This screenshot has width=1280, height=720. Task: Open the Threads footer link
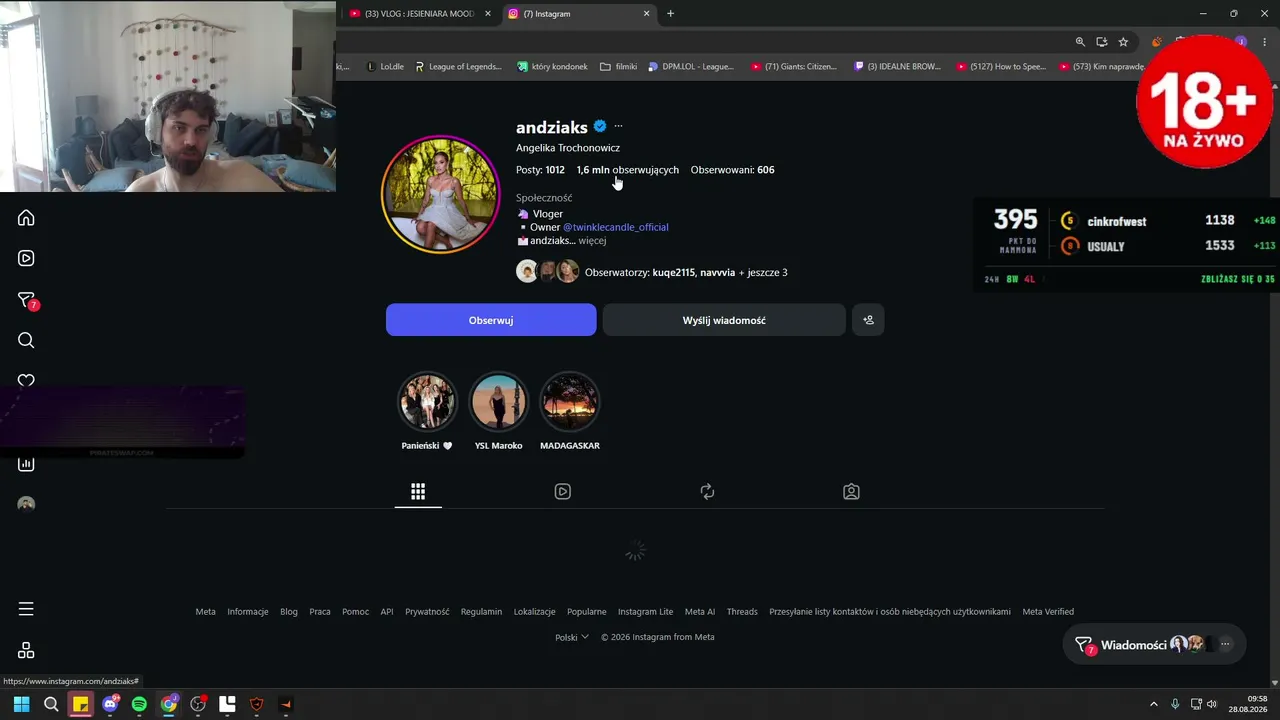click(x=742, y=612)
